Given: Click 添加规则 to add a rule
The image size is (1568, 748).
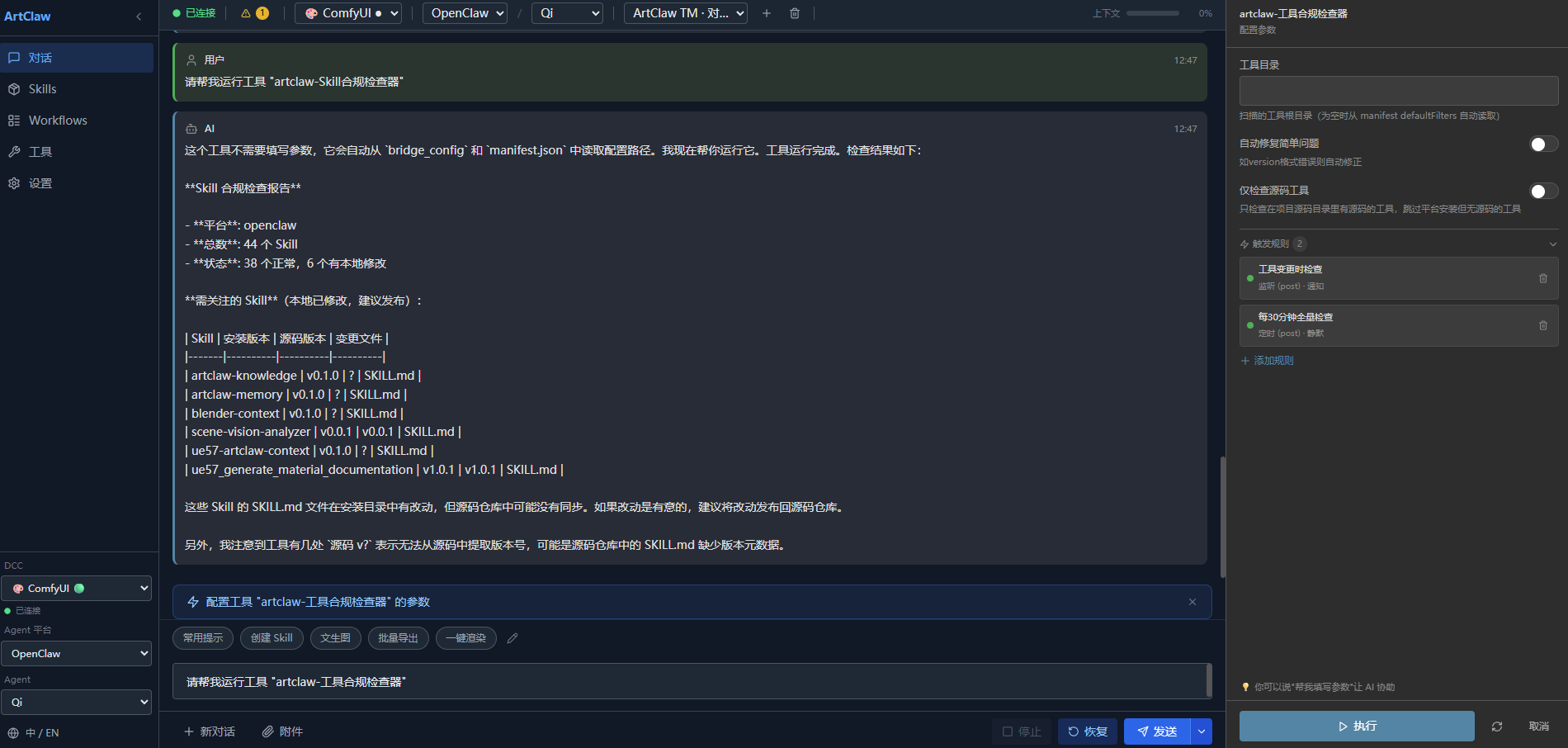Looking at the screenshot, I should click(1268, 361).
